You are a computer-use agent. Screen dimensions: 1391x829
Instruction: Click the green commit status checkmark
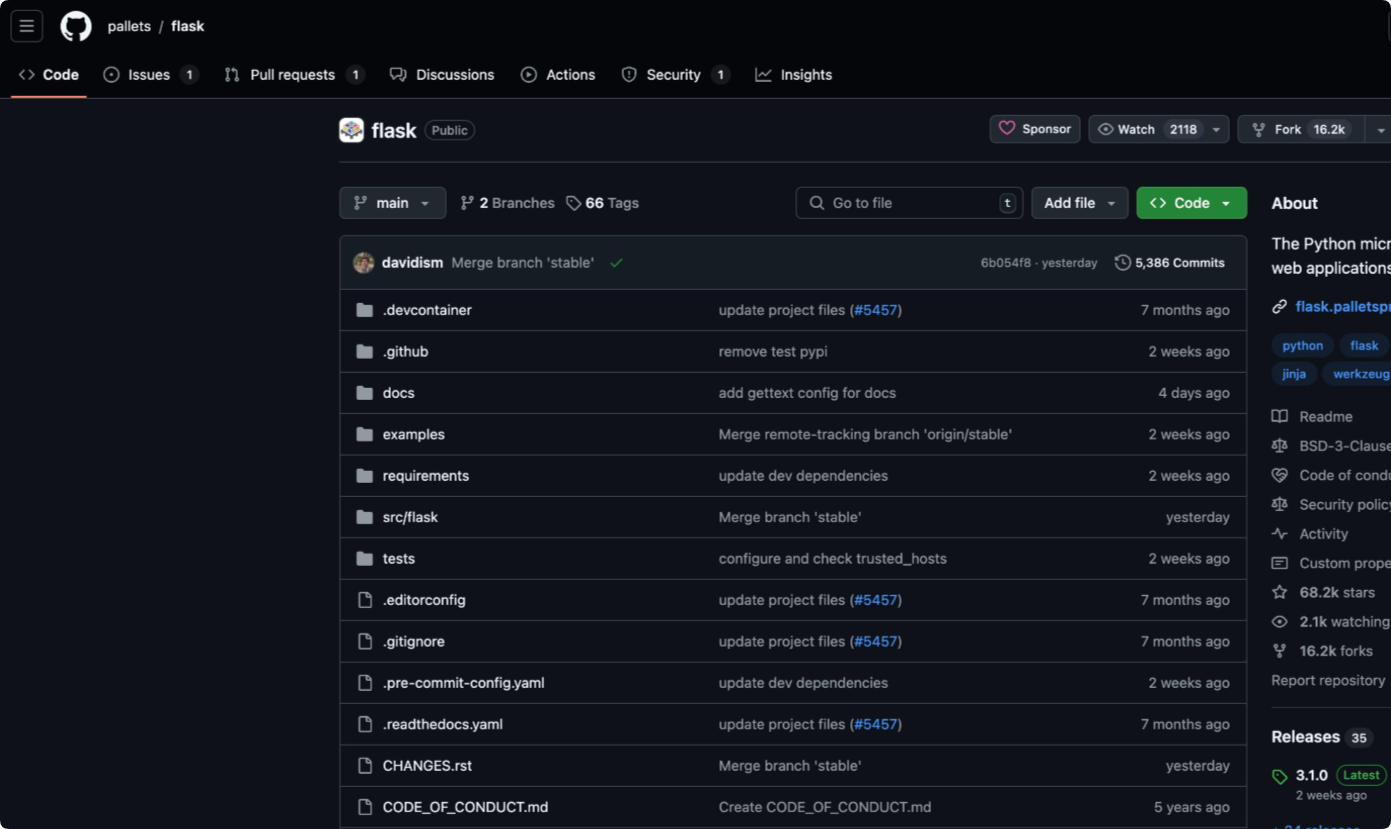tap(616, 263)
